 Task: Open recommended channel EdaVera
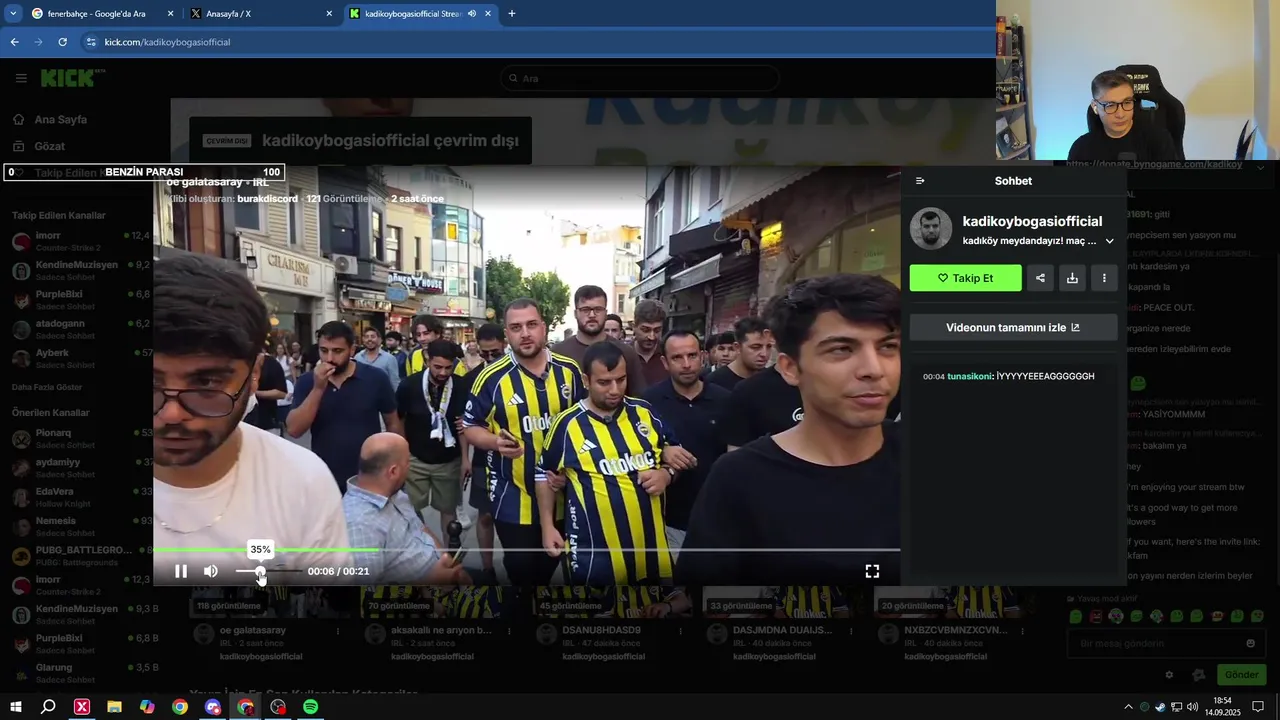80,496
